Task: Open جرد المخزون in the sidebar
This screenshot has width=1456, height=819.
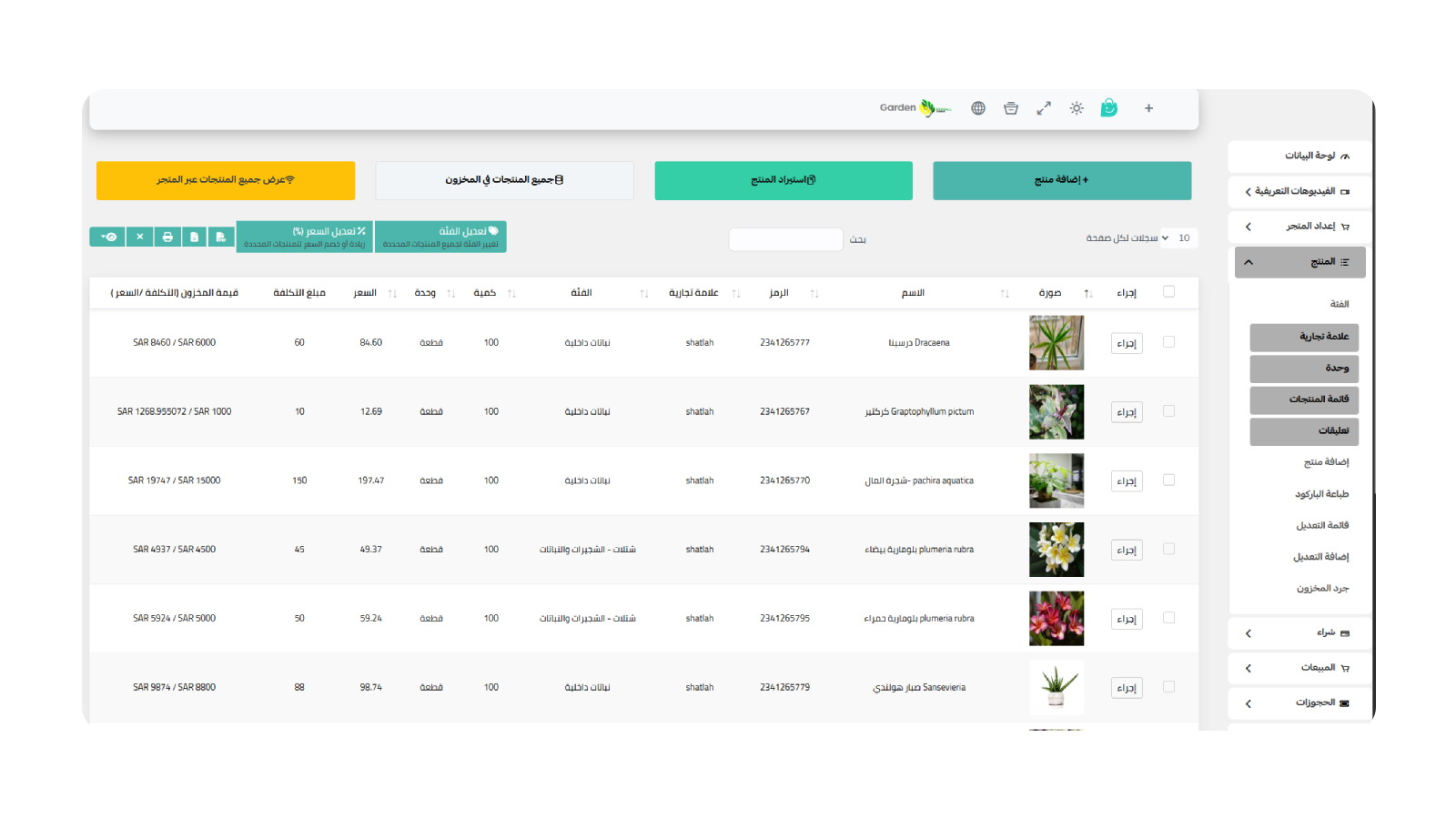Action: tap(1322, 589)
